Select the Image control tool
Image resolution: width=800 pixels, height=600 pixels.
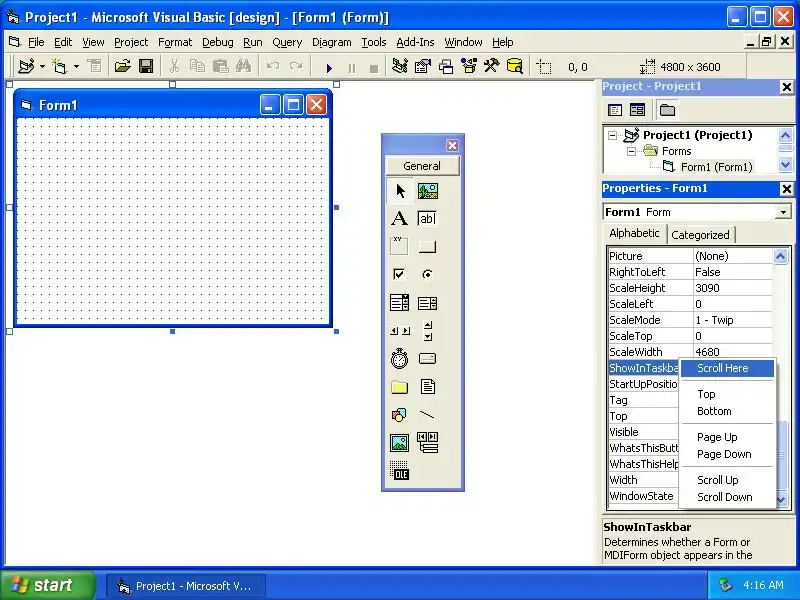coord(399,443)
